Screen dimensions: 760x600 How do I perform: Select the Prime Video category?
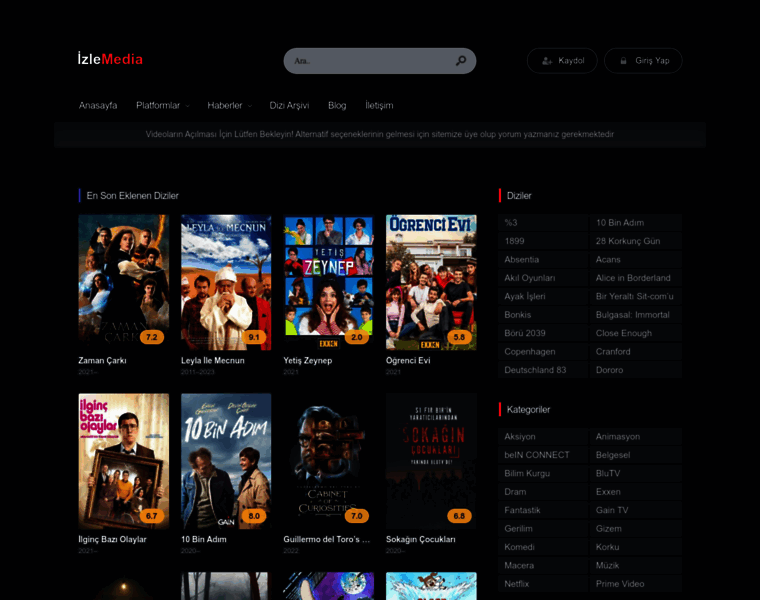click(x=636, y=584)
